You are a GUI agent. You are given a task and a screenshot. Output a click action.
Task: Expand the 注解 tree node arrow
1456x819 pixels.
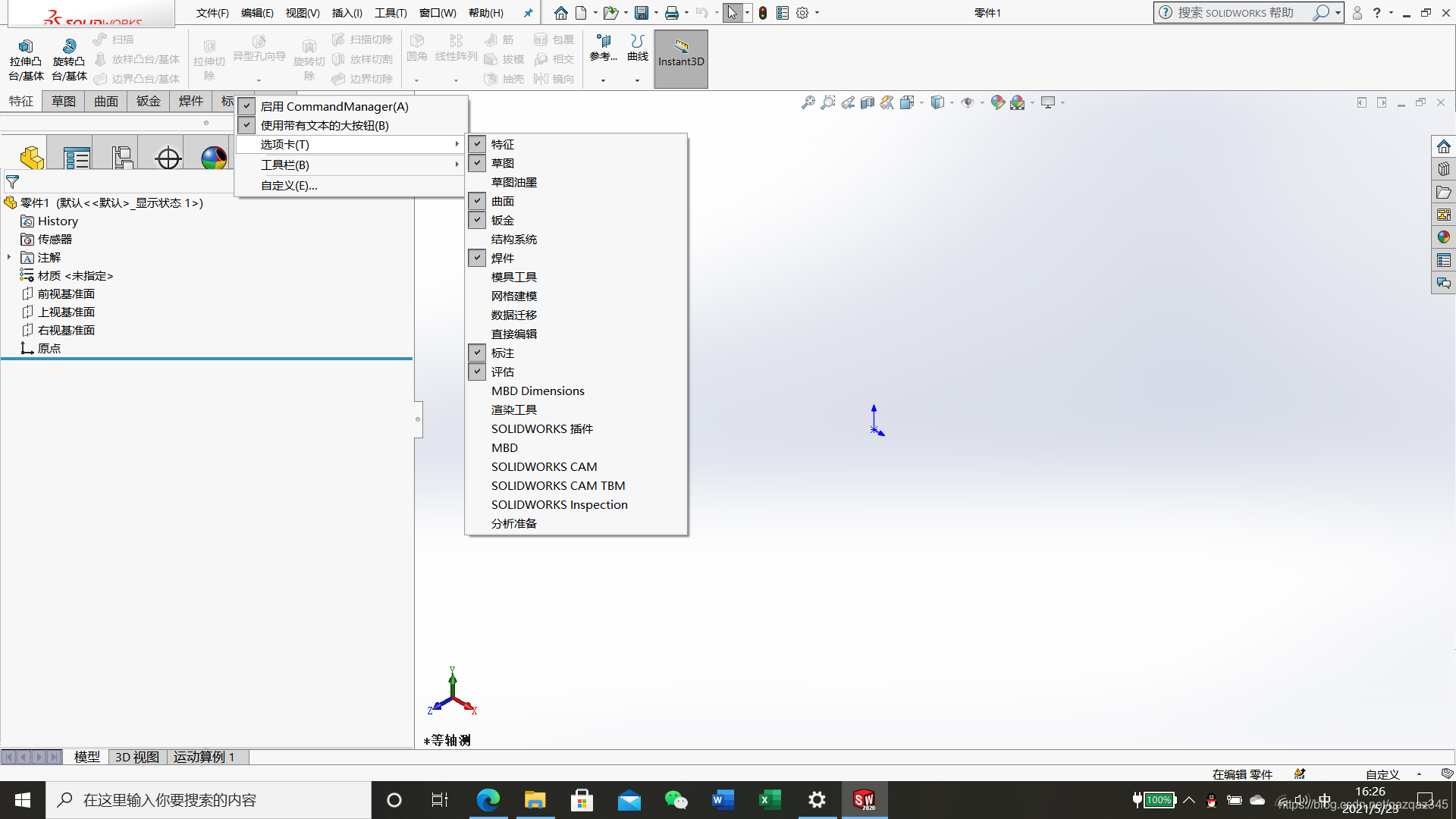pyautogui.click(x=9, y=258)
